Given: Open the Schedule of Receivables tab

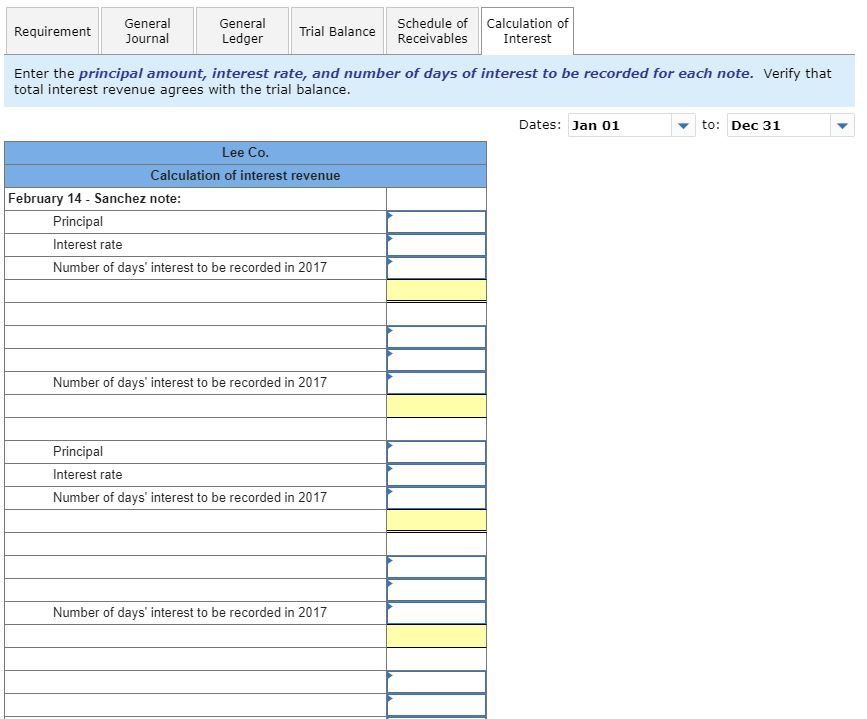Looking at the screenshot, I should tap(432, 32).
